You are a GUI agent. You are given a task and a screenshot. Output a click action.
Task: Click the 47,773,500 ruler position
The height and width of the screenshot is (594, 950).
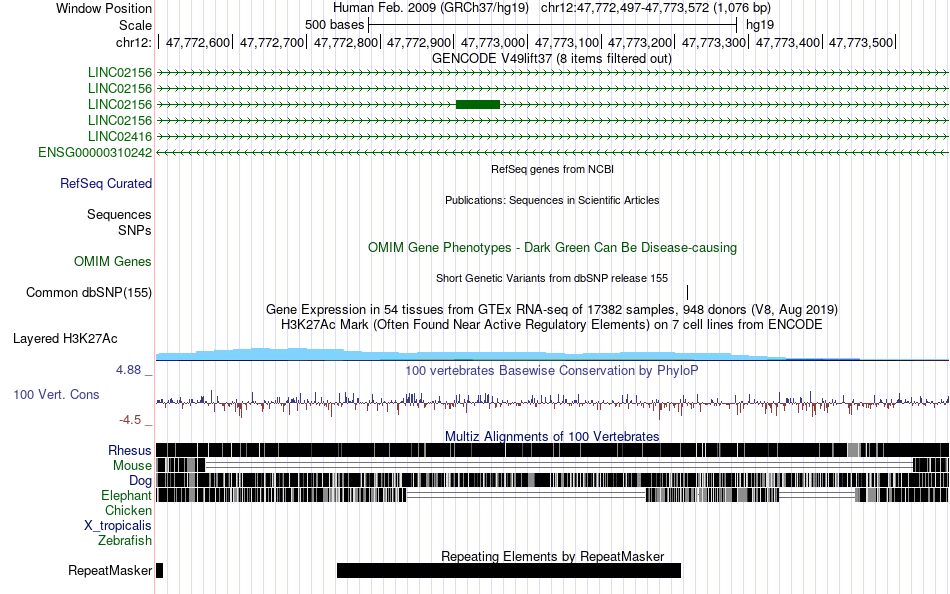861,42
